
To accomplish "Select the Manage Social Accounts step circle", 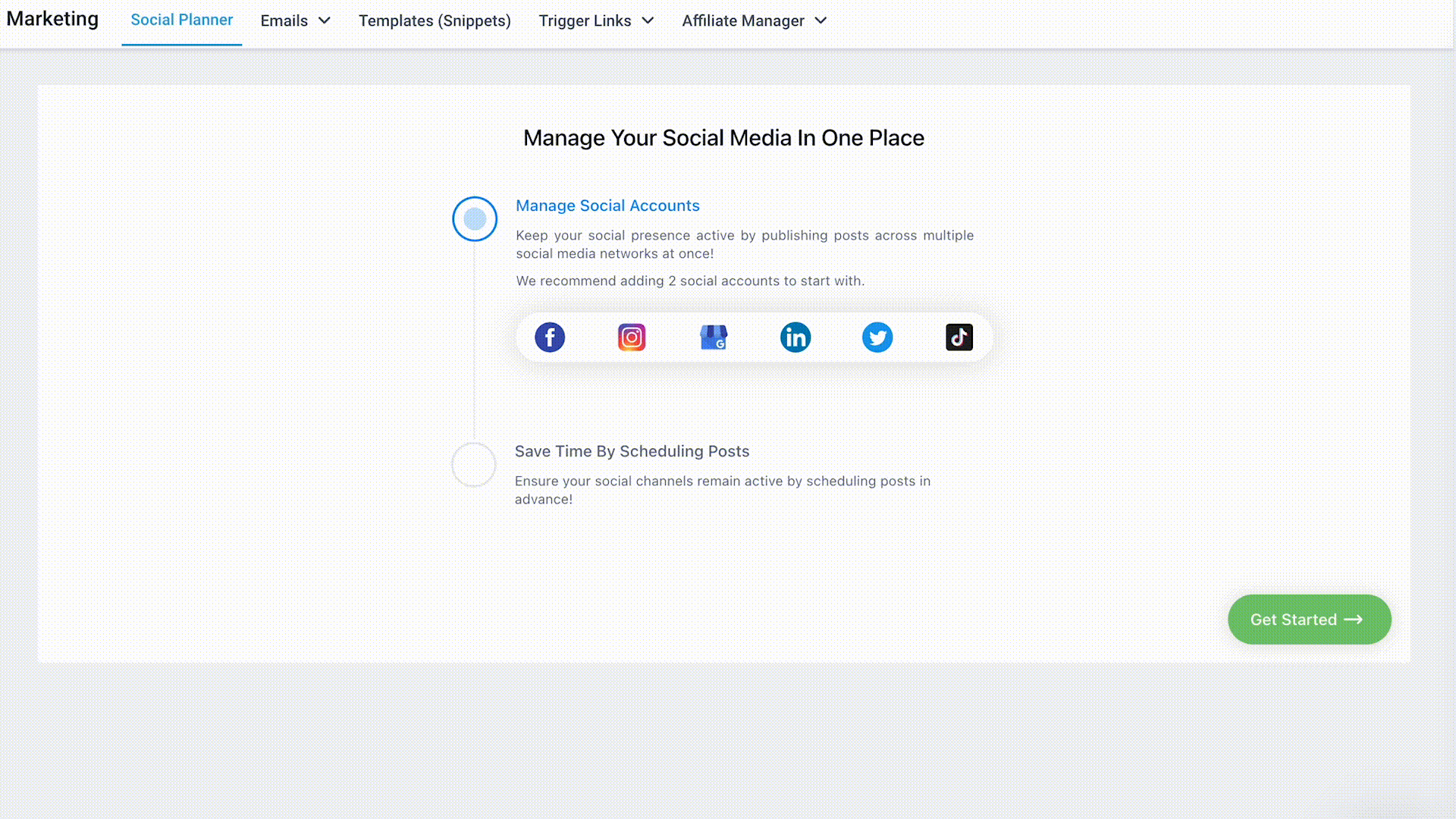I will click(475, 219).
